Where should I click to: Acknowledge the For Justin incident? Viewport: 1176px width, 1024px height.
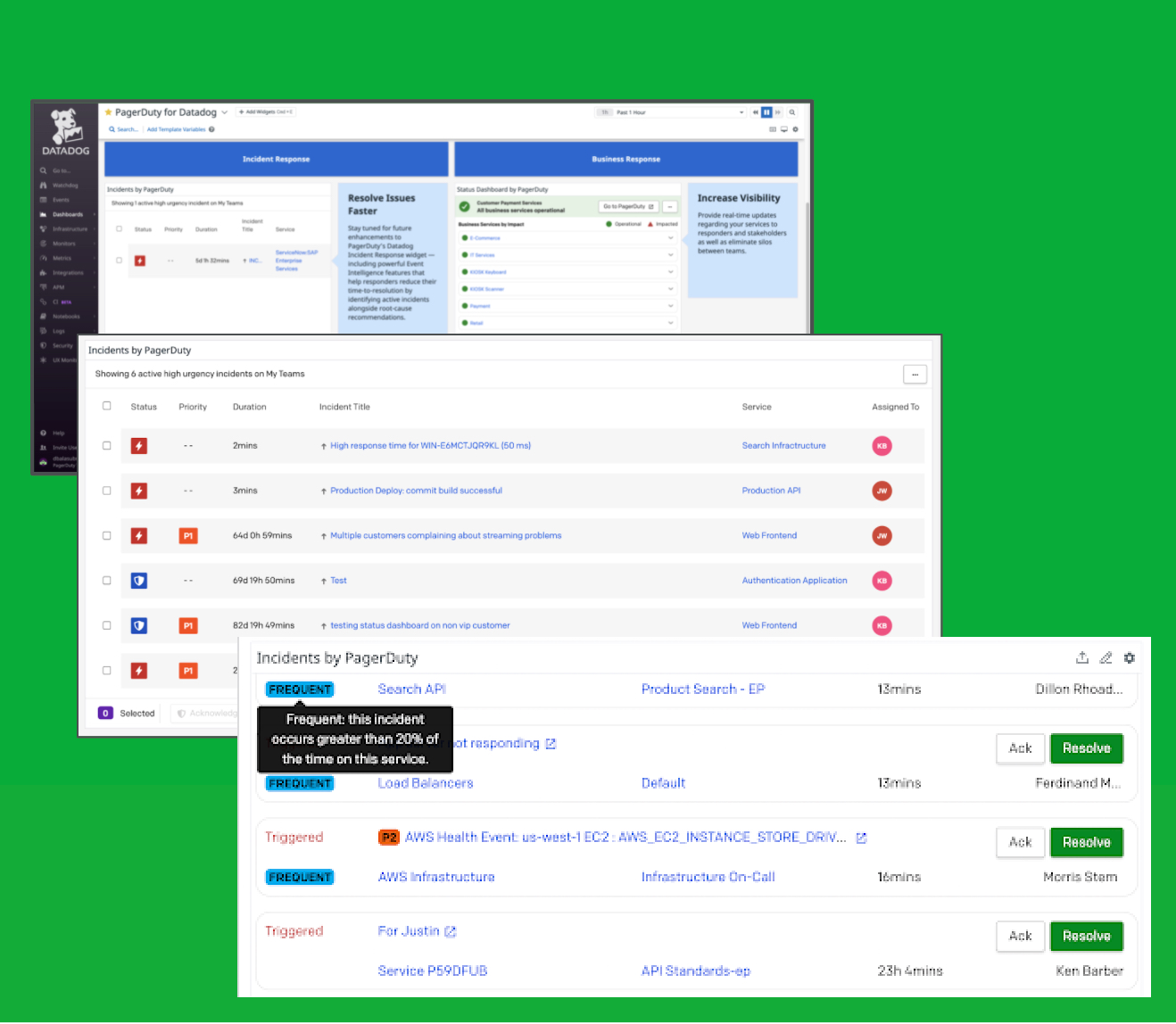(x=1021, y=936)
